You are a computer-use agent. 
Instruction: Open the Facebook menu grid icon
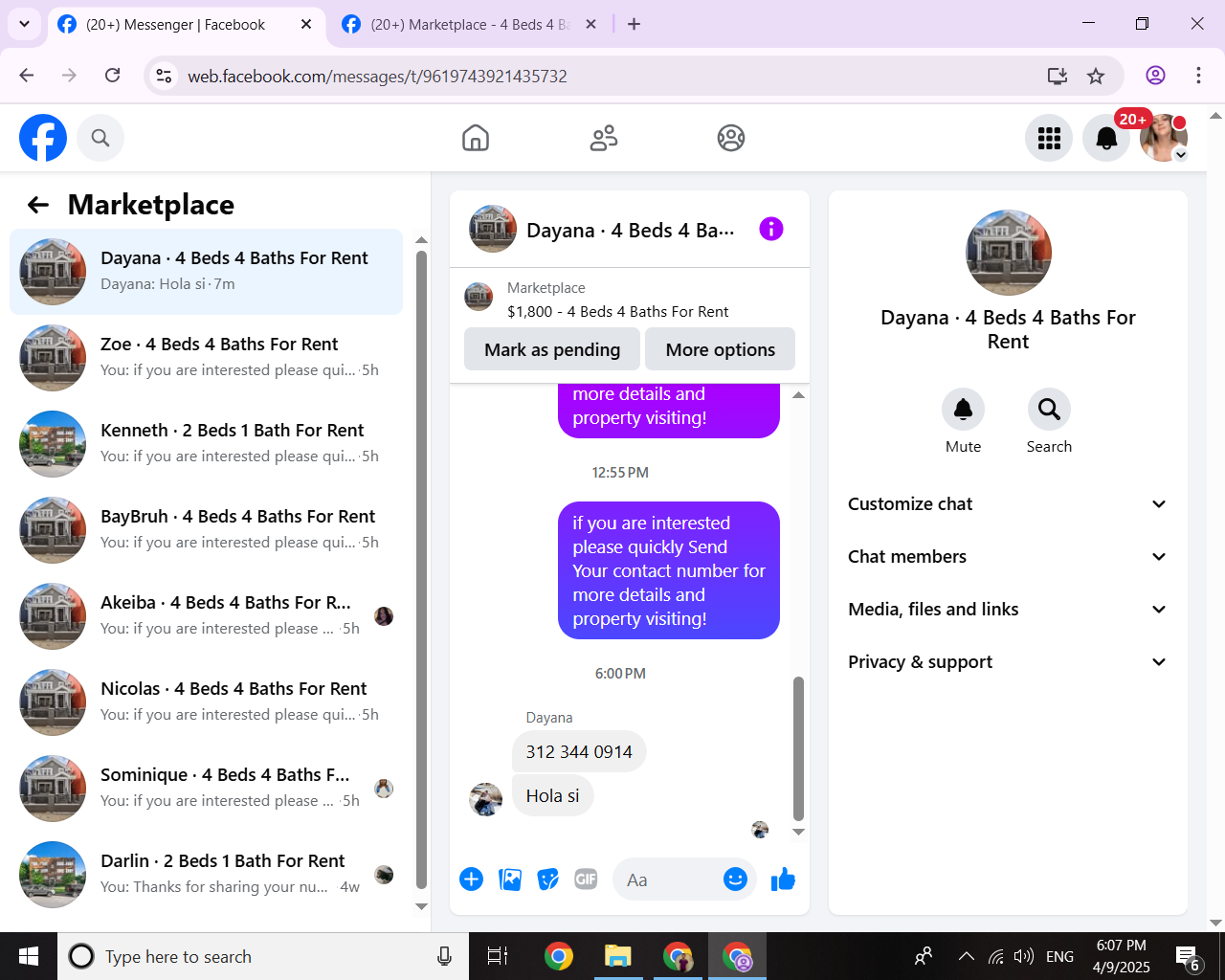click(x=1049, y=138)
